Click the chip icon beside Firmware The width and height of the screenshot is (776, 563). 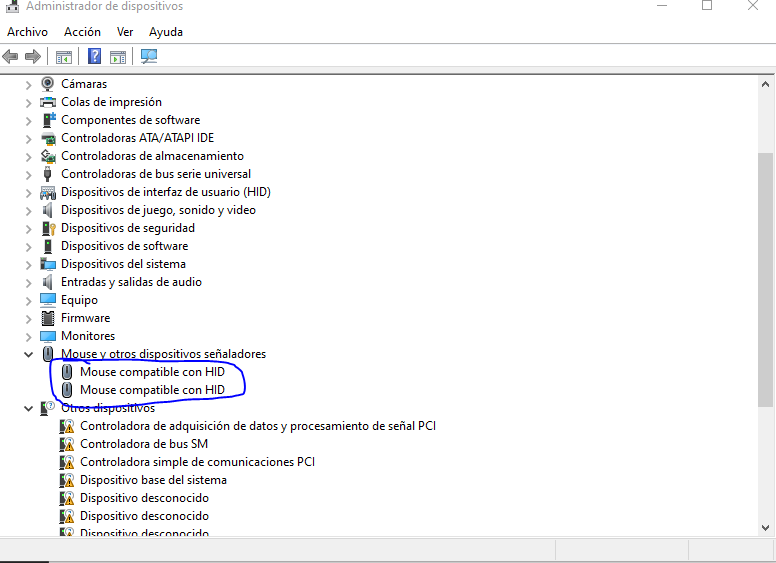point(48,318)
